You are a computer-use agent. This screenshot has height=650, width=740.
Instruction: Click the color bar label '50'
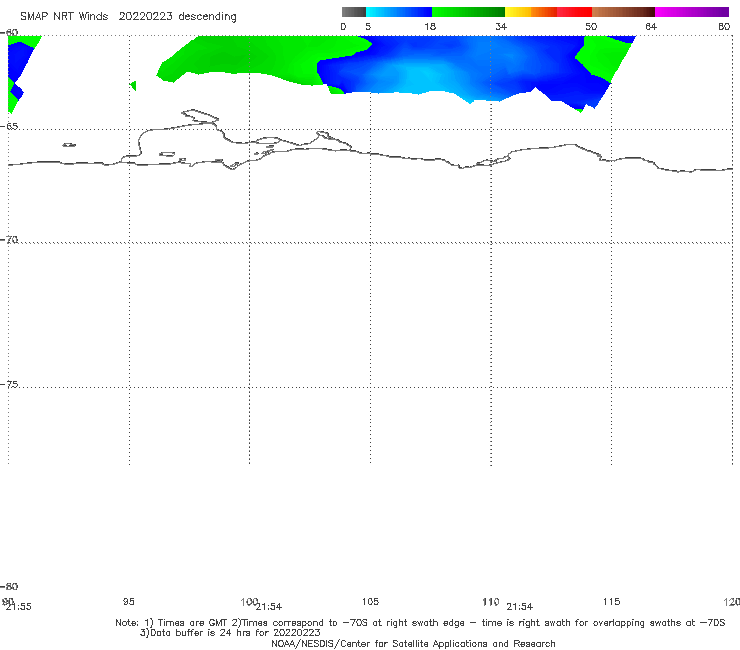point(591,27)
